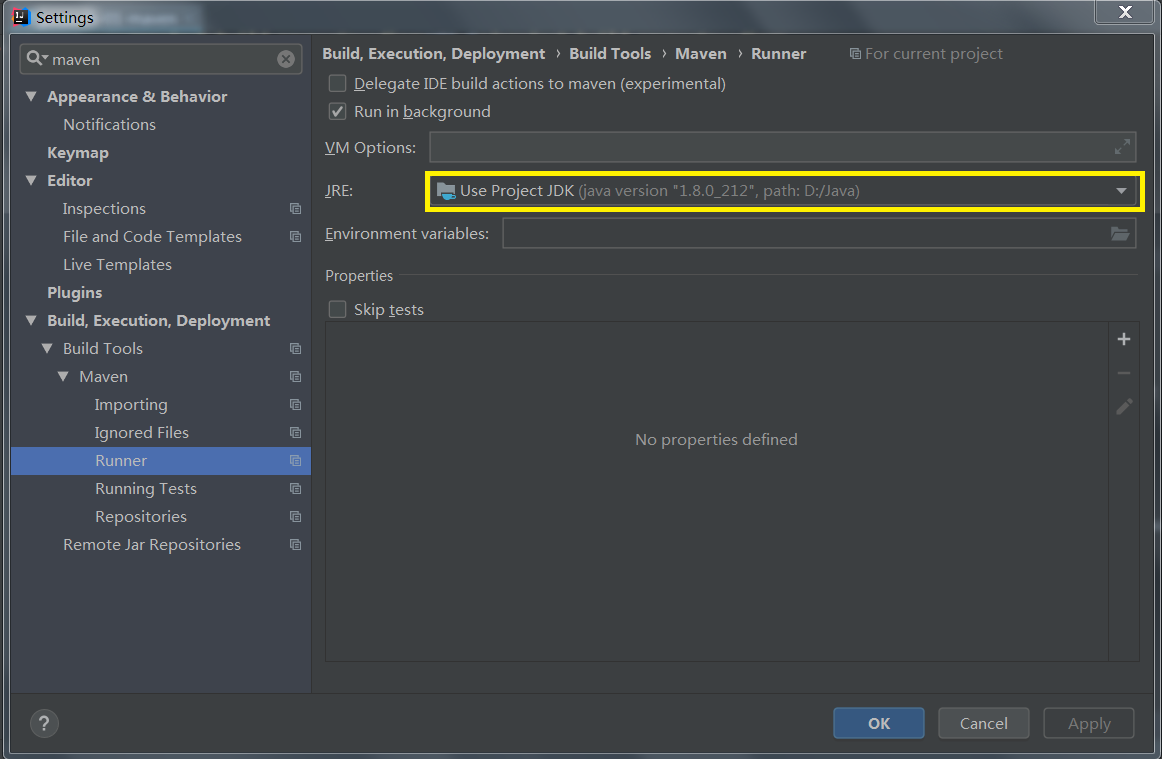Click project-level icon beside Runner
Viewport: 1162px width, 759px height.
point(296,461)
